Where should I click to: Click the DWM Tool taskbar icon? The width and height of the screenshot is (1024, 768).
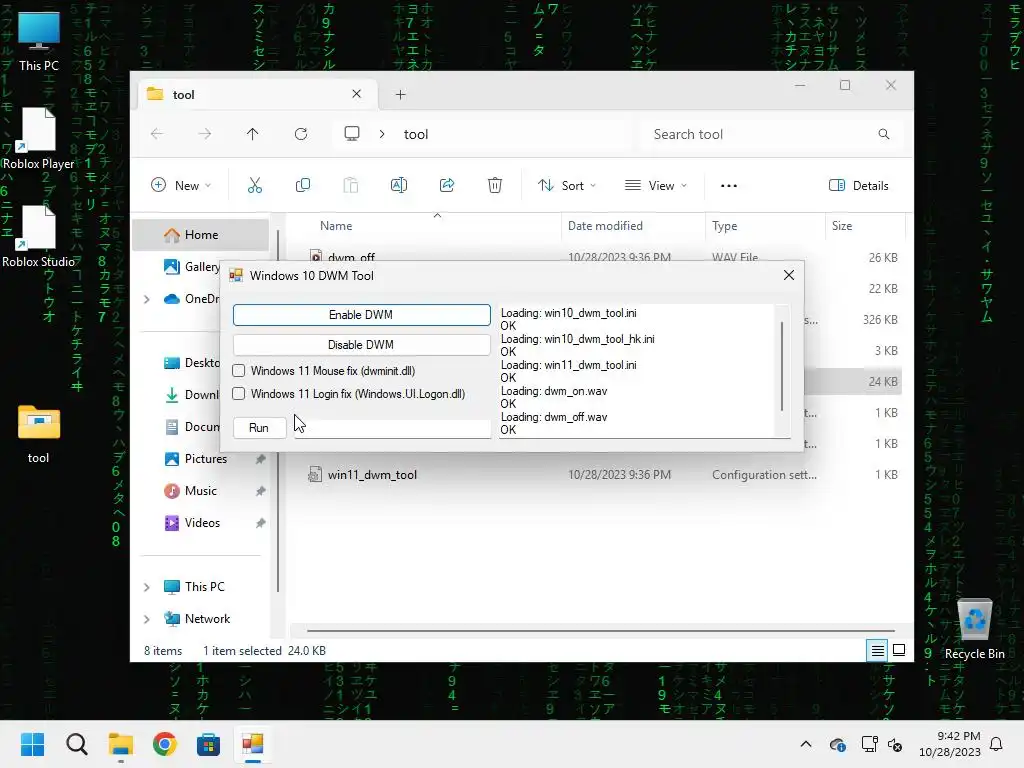pos(252,744)
